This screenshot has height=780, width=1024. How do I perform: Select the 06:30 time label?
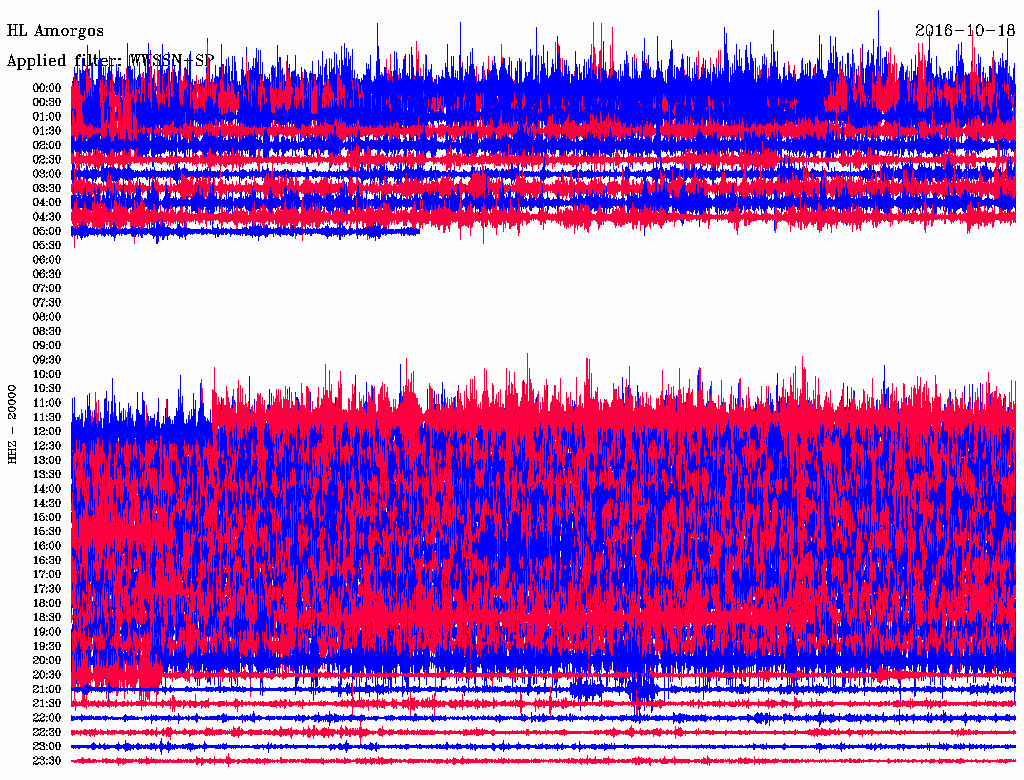click(47, 274)
